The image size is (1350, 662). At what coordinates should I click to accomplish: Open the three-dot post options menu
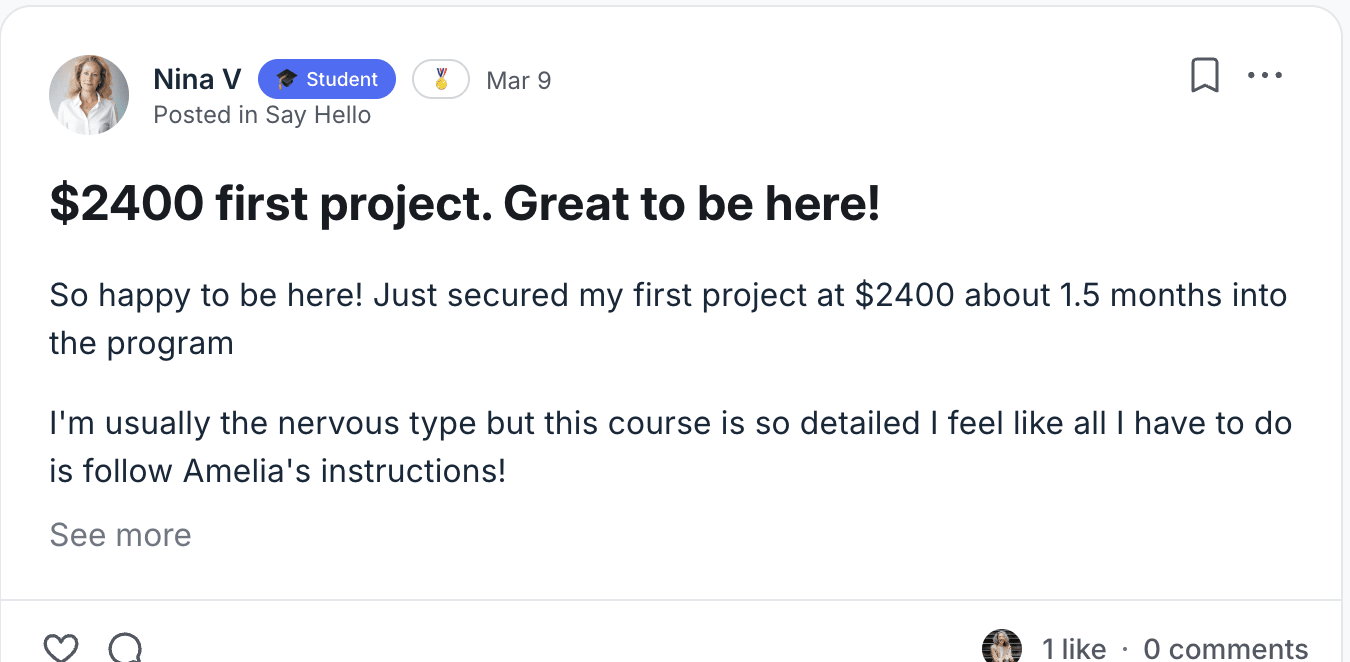coord(1265,76)
